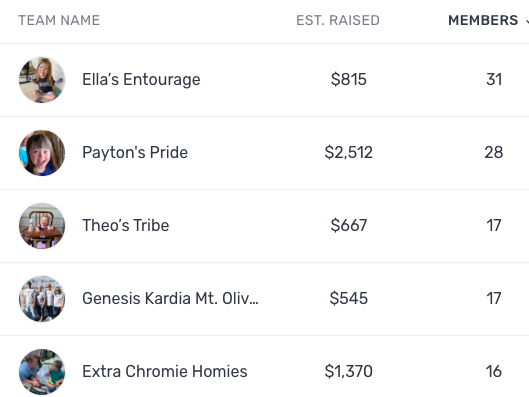Viewport: 529px width, 397px height.
Task: Open the Theo's Tribe team link
Action: pyautogui.click(x=126, y=225)
